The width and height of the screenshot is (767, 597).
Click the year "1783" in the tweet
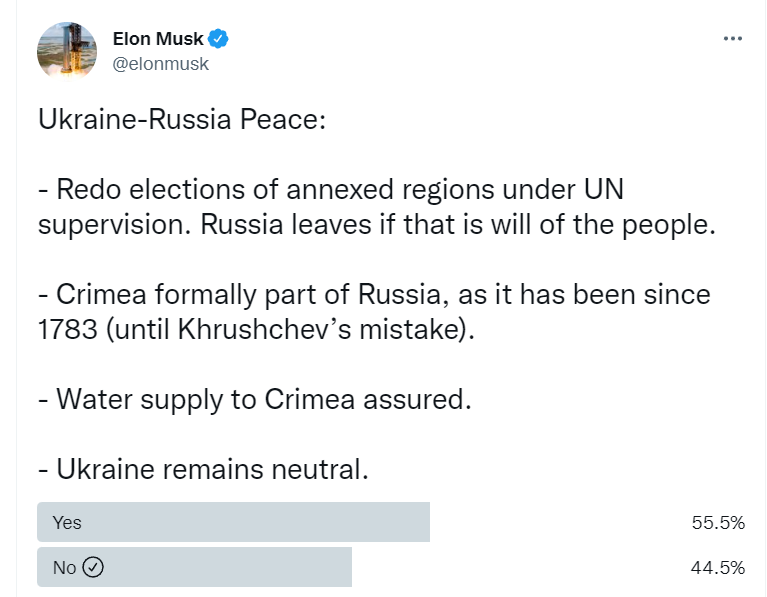coord(67,329)
